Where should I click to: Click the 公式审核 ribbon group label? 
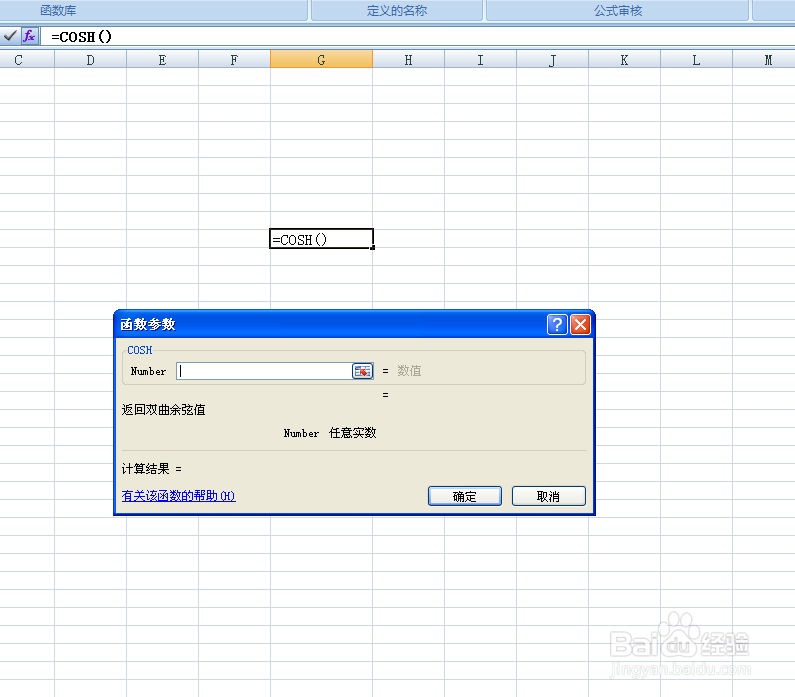(x=618, y=10)
